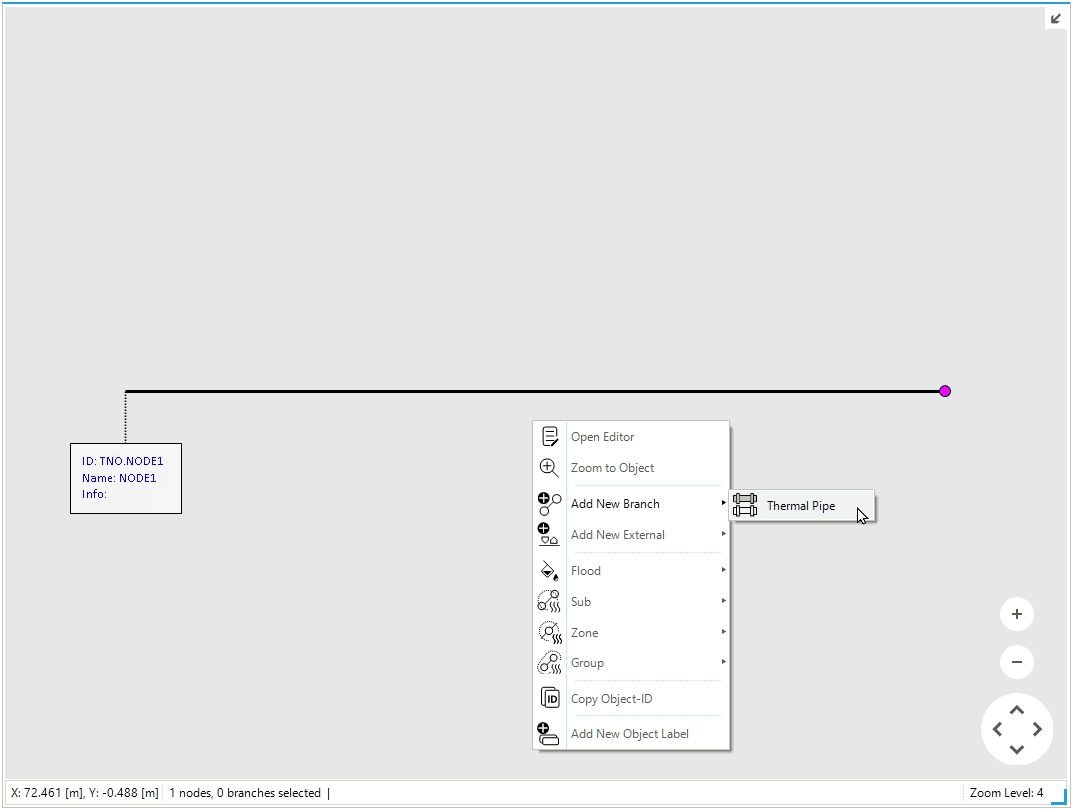Click the collapse arrow icon at top right

[x=1056, y=18]
